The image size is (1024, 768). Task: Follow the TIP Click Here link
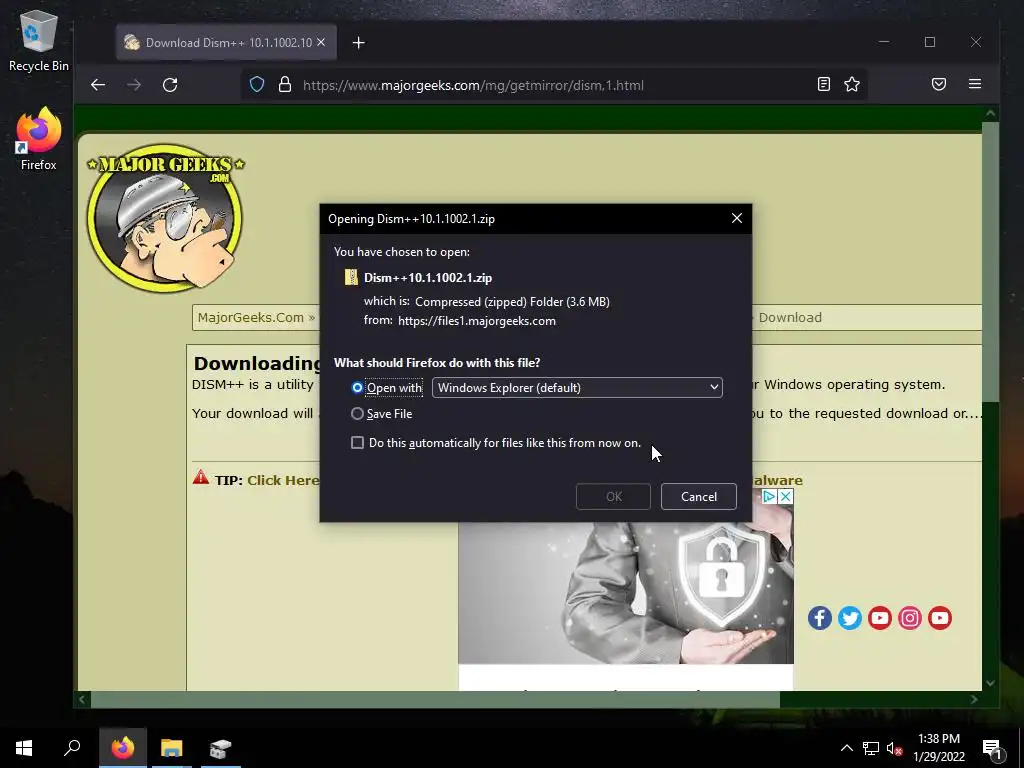point(283,480)
